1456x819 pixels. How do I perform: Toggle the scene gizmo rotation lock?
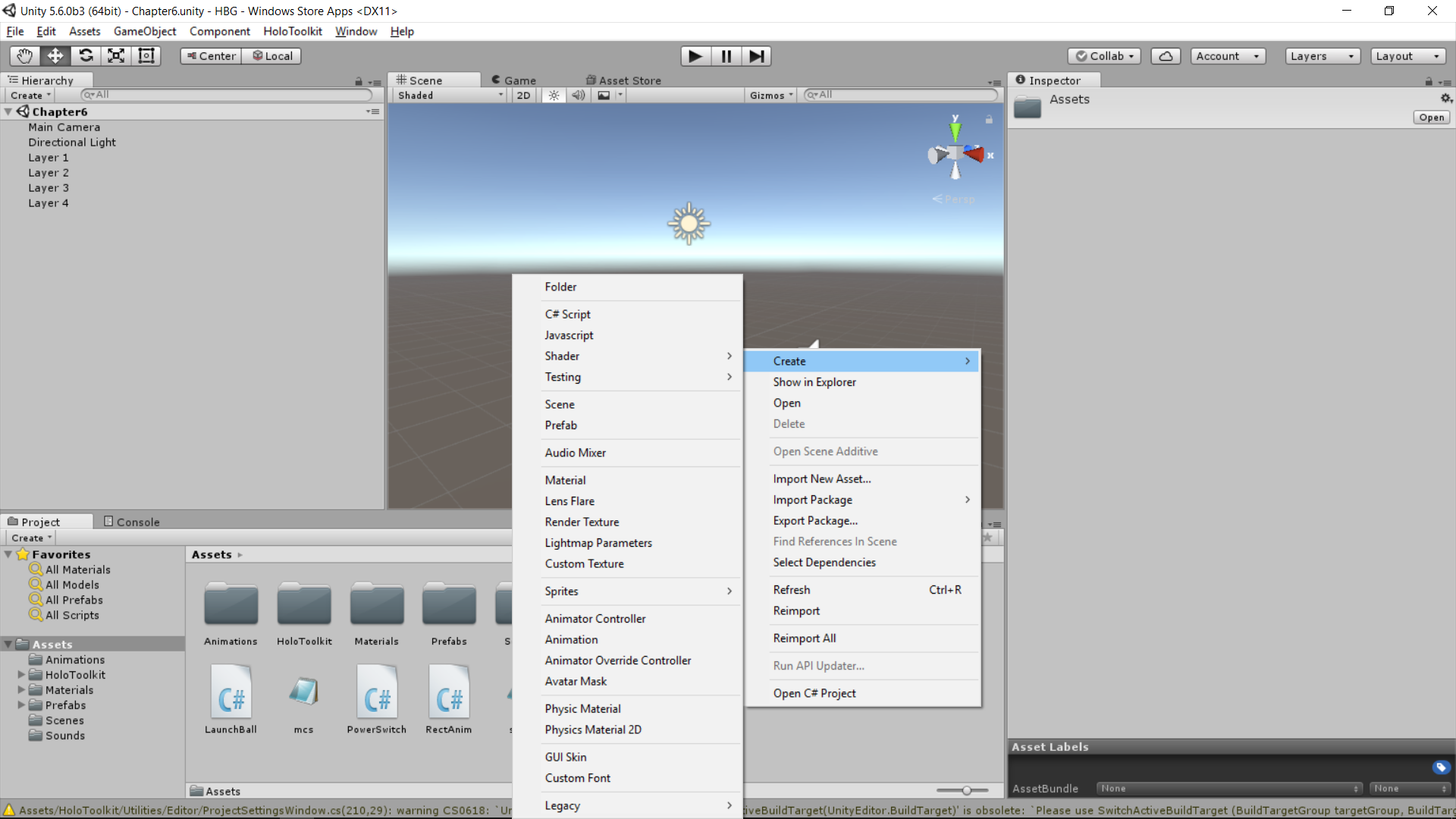(x=989, y=120)
